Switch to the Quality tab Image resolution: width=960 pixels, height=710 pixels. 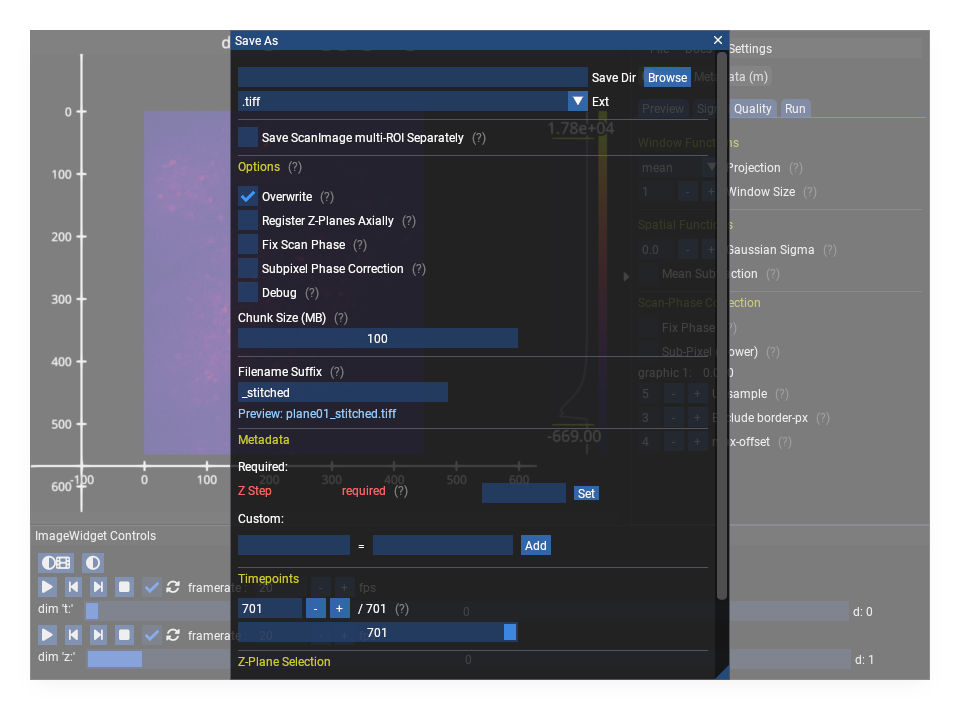[x=753, y=109]
